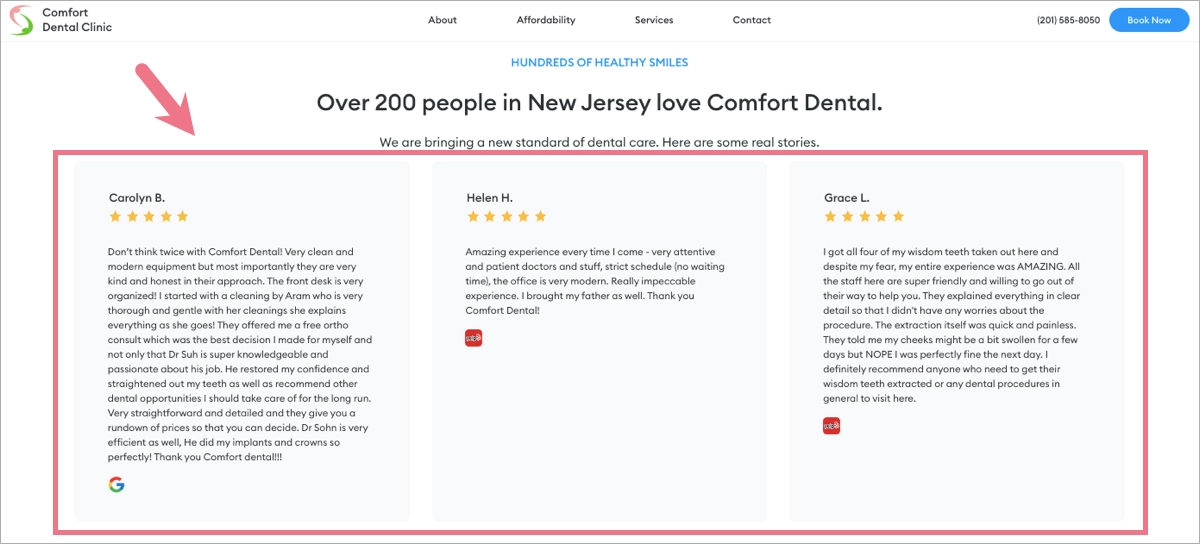Select the reviewer name Carolyn B.
The image size is (1200, 544).
[137, 198]
